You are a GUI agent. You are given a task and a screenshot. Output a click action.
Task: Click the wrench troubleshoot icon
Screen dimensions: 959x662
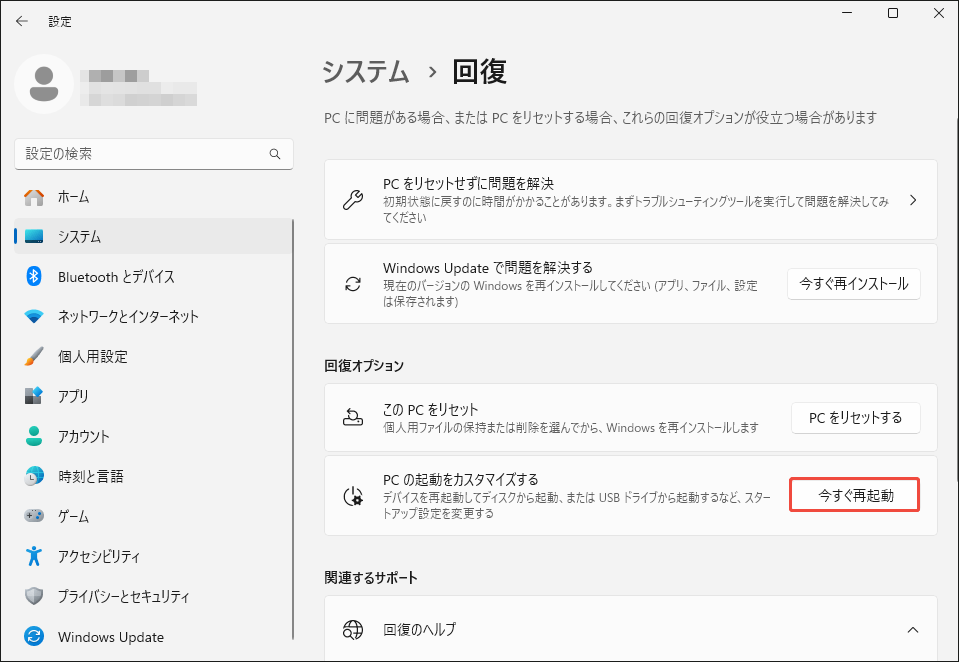[x=353, y=200]
